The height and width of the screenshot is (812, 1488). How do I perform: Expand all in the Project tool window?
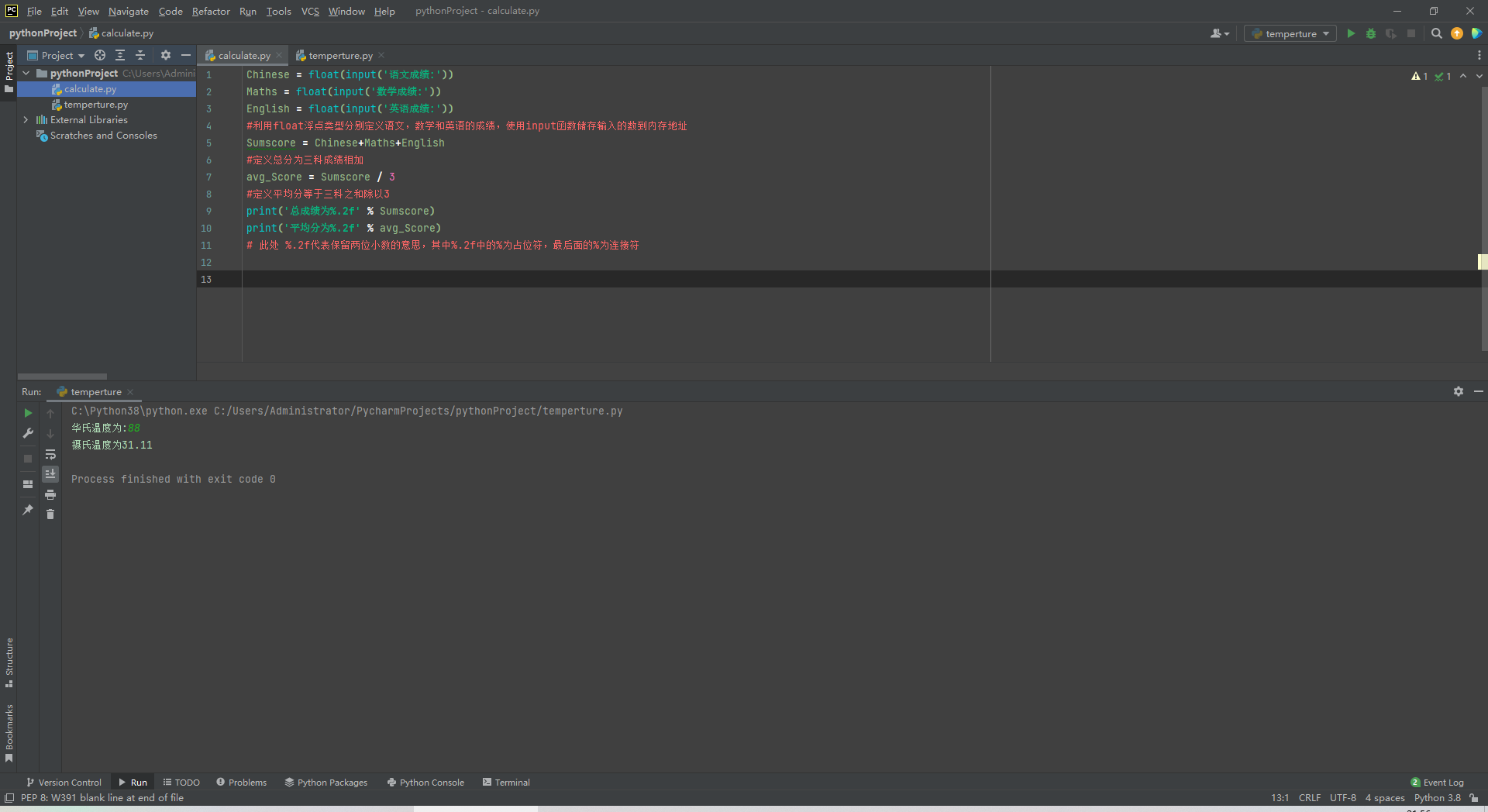120,55
